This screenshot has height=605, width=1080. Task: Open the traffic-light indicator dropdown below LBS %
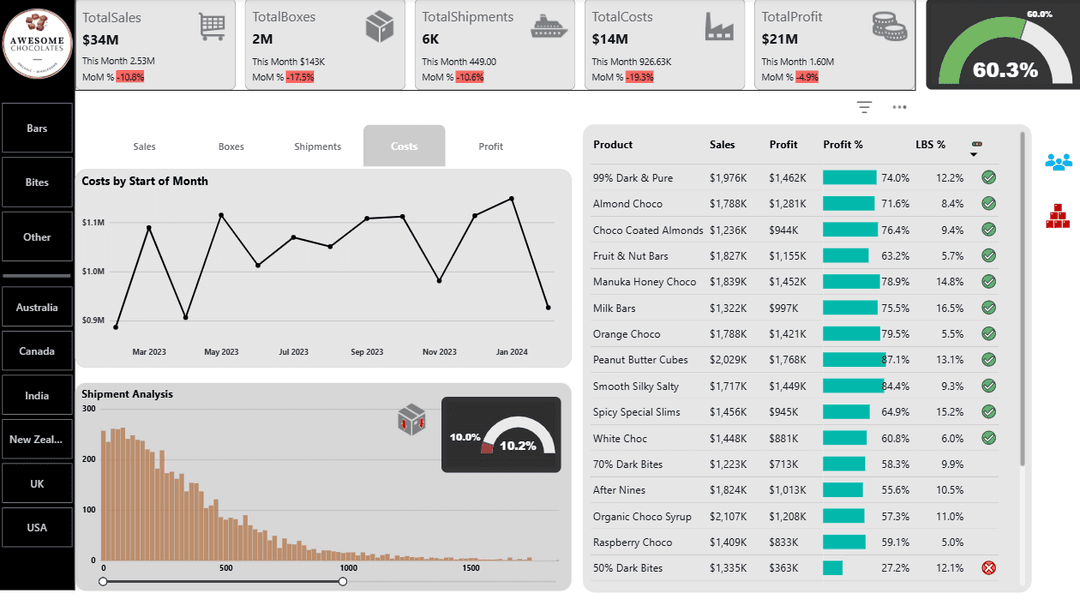(x=976, y=152)
